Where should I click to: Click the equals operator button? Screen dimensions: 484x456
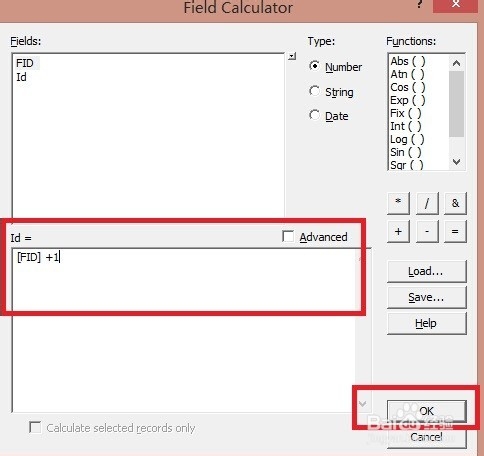pyautogui.click(x=455, y=231)
